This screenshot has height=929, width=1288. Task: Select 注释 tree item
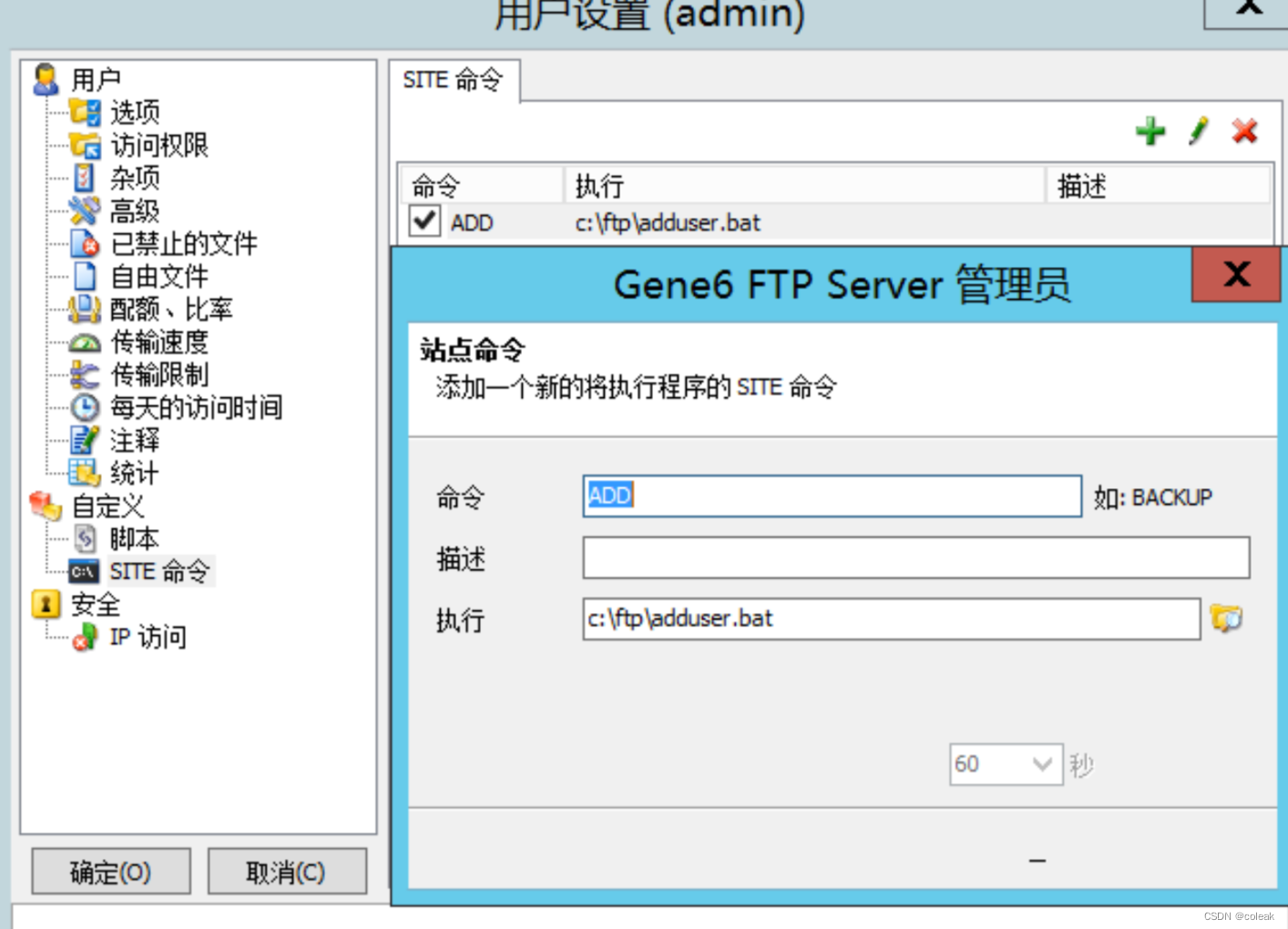pos(135,440)
